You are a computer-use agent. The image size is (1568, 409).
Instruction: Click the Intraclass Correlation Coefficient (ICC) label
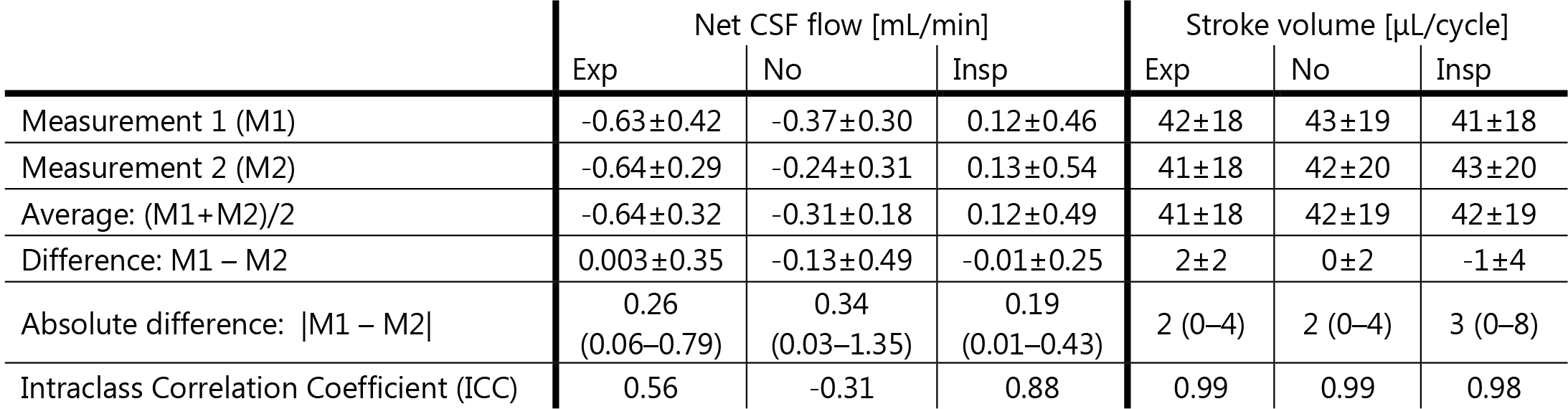268,388
